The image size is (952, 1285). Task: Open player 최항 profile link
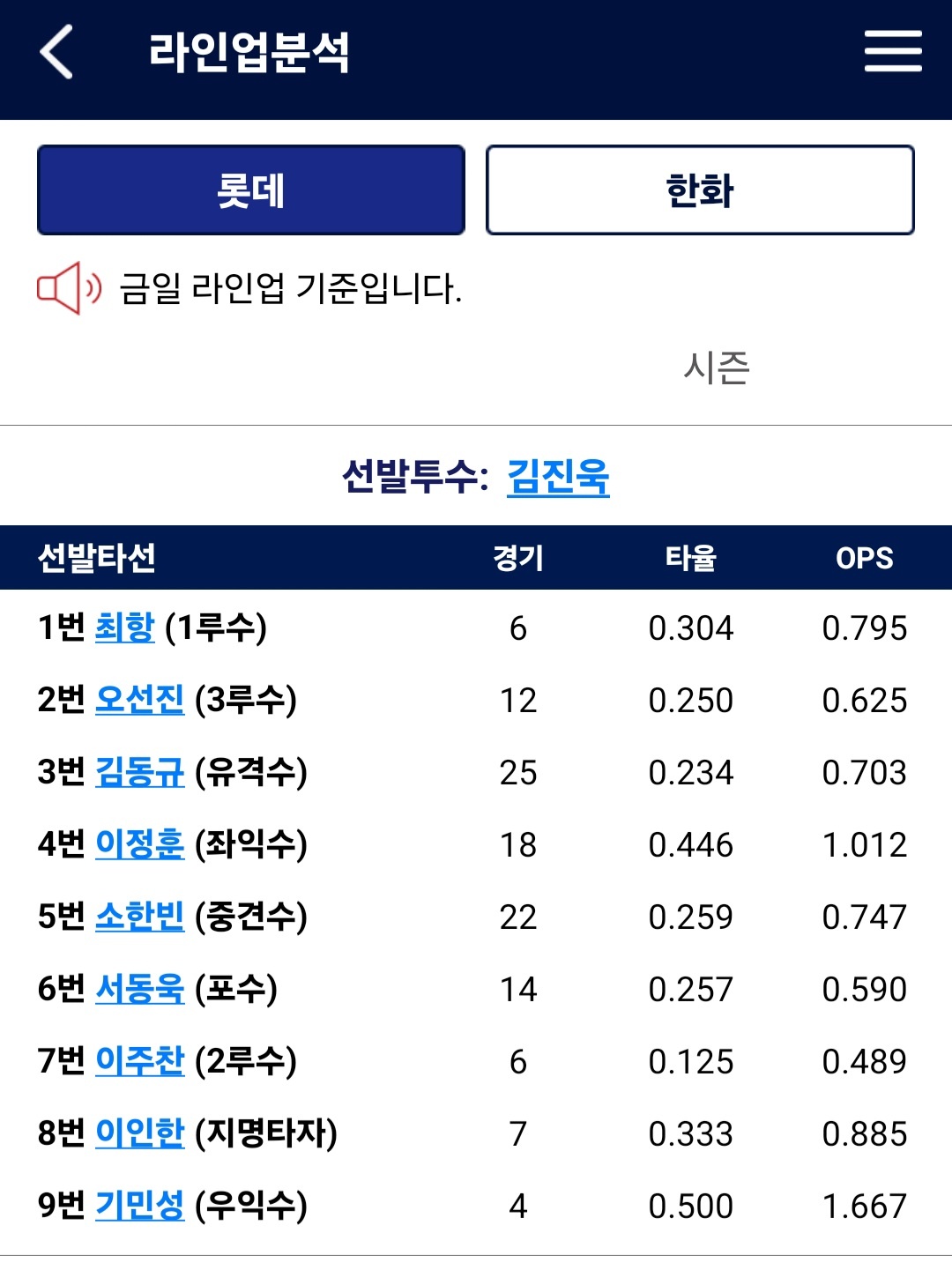pos(124,628)
